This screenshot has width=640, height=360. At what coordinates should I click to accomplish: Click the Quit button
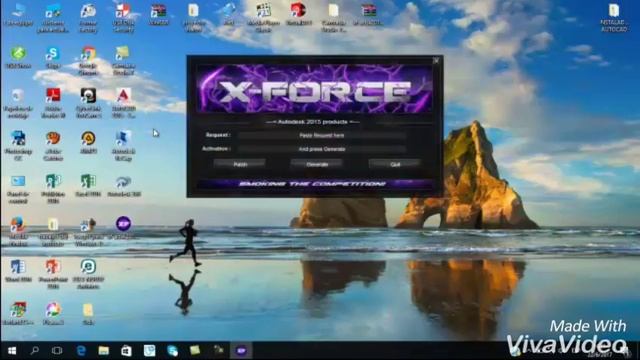[x=395, y=164]
